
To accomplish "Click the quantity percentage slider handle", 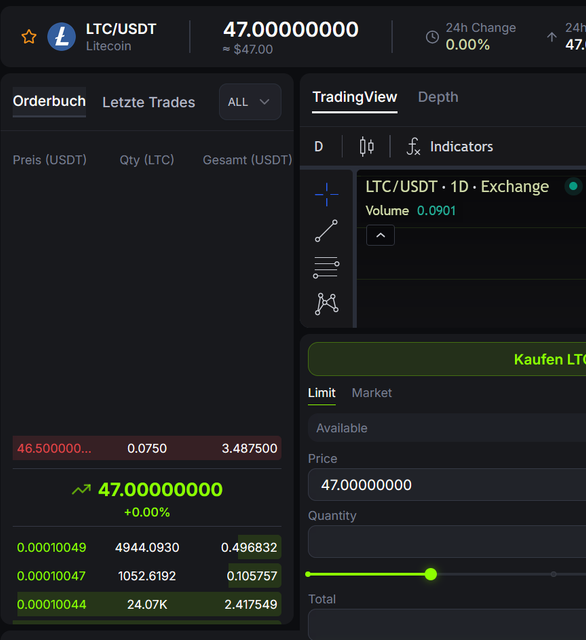I will pos(431,574).
